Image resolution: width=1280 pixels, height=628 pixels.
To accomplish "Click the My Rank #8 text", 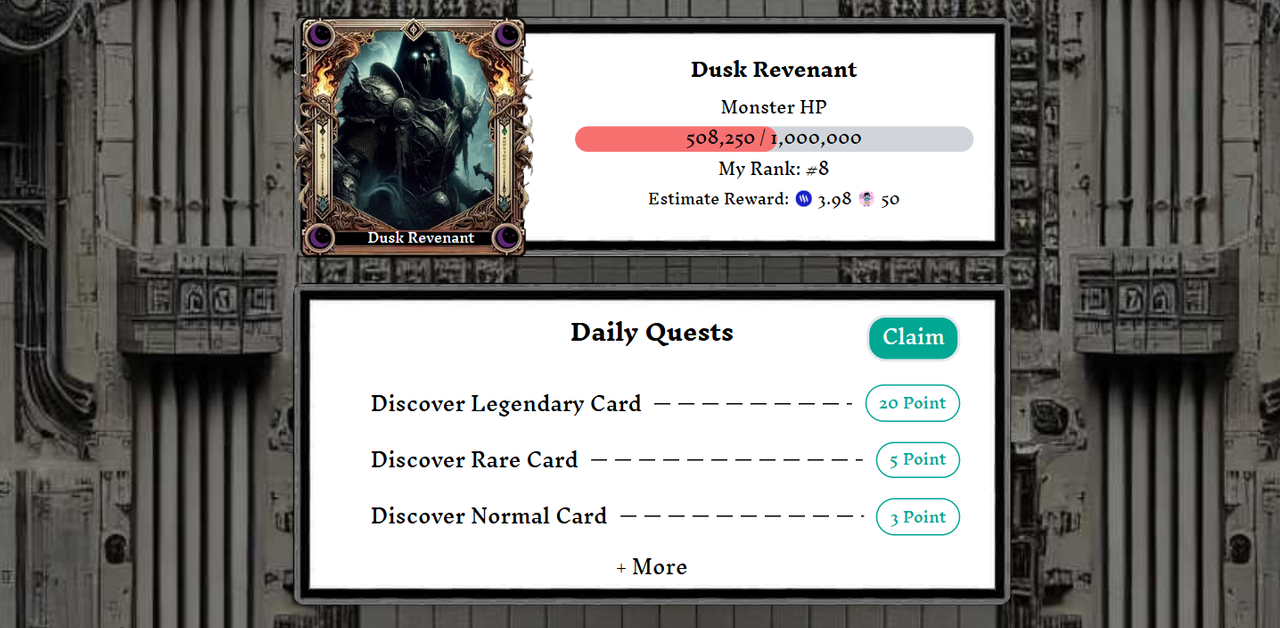I will 774,169.
